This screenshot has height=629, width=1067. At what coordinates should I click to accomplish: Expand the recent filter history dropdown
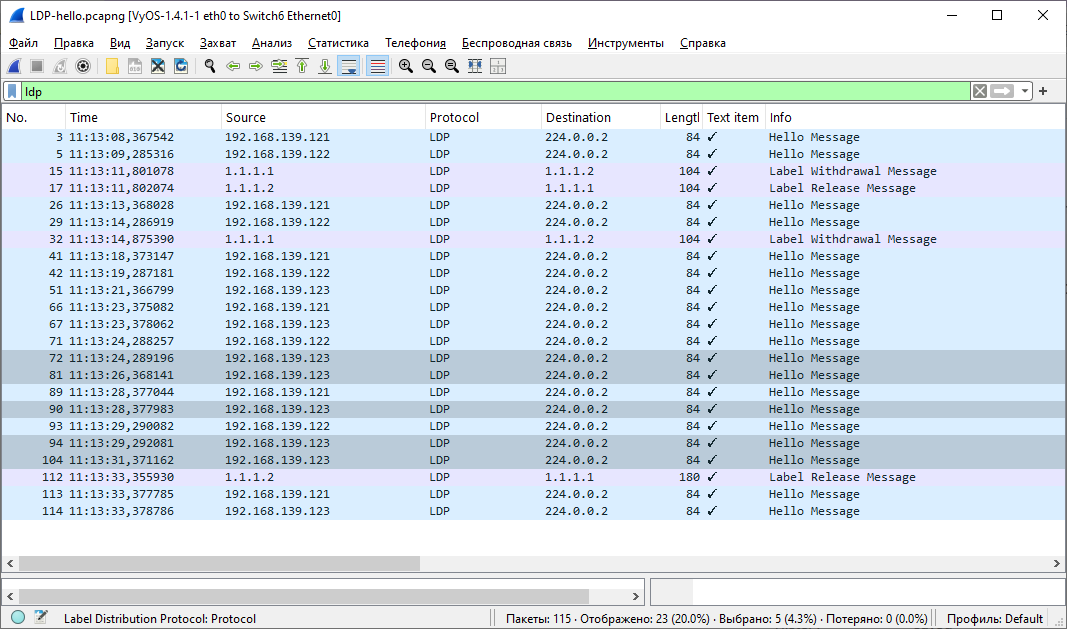point(1026,91)
